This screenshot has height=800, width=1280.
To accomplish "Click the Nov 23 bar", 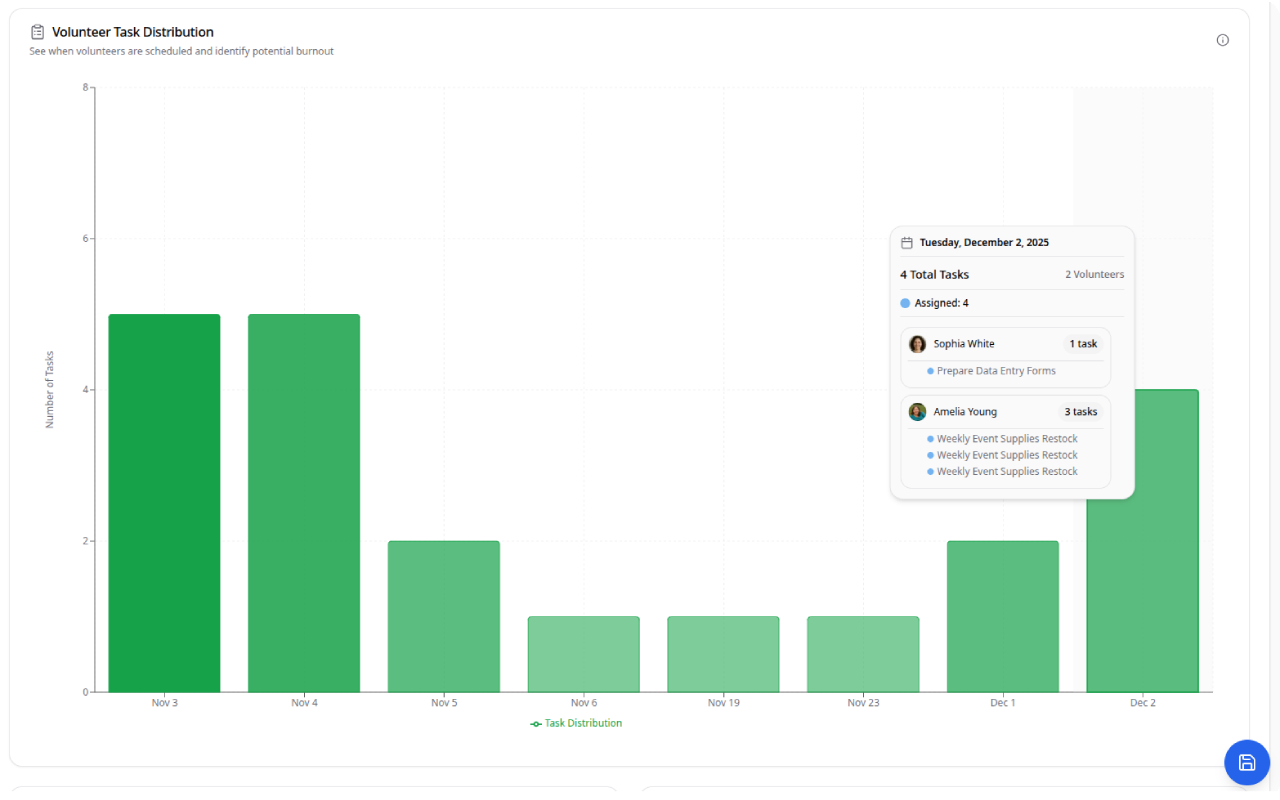I will tap(863, 654).
